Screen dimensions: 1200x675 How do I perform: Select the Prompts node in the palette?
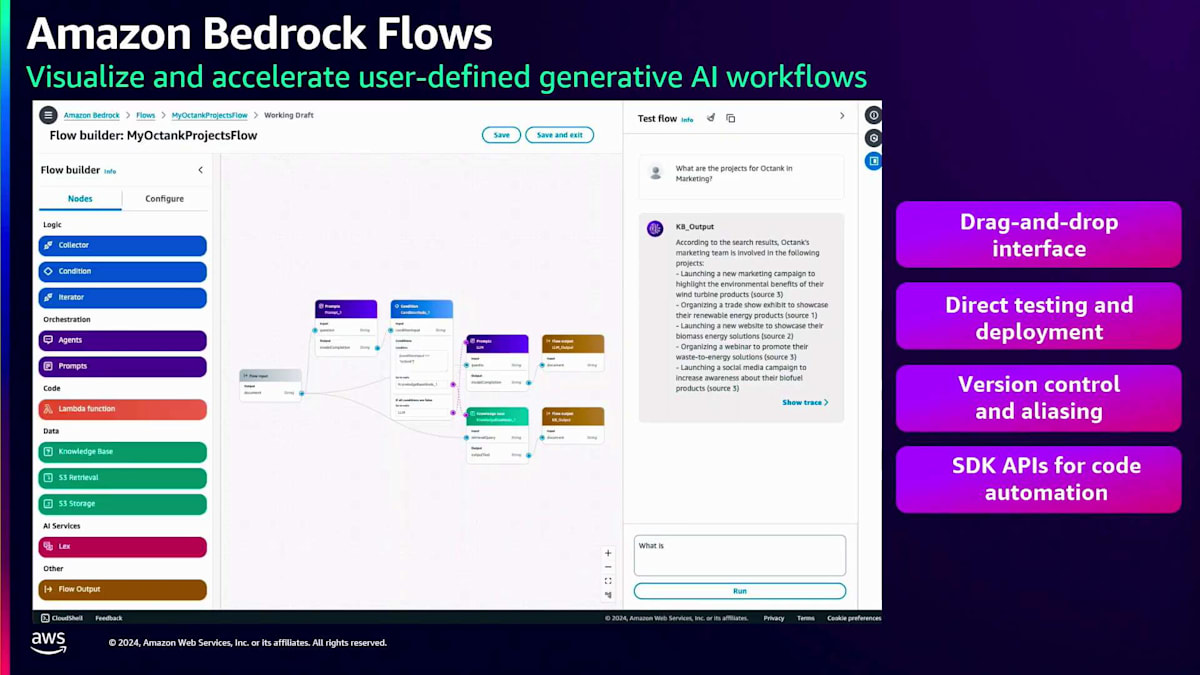point(123,367)
